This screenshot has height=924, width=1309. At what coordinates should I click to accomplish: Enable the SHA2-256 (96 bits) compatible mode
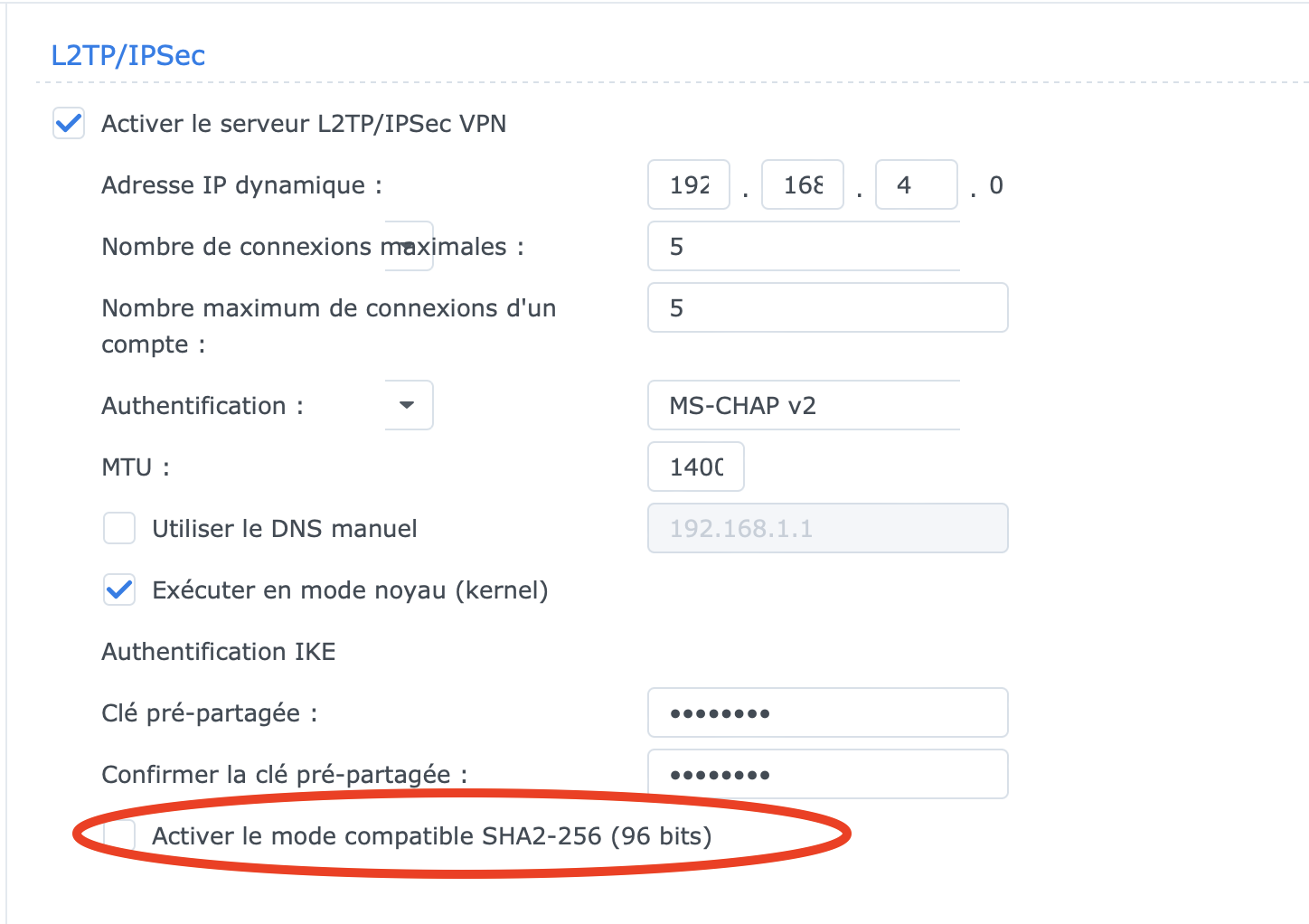point(119,836)
